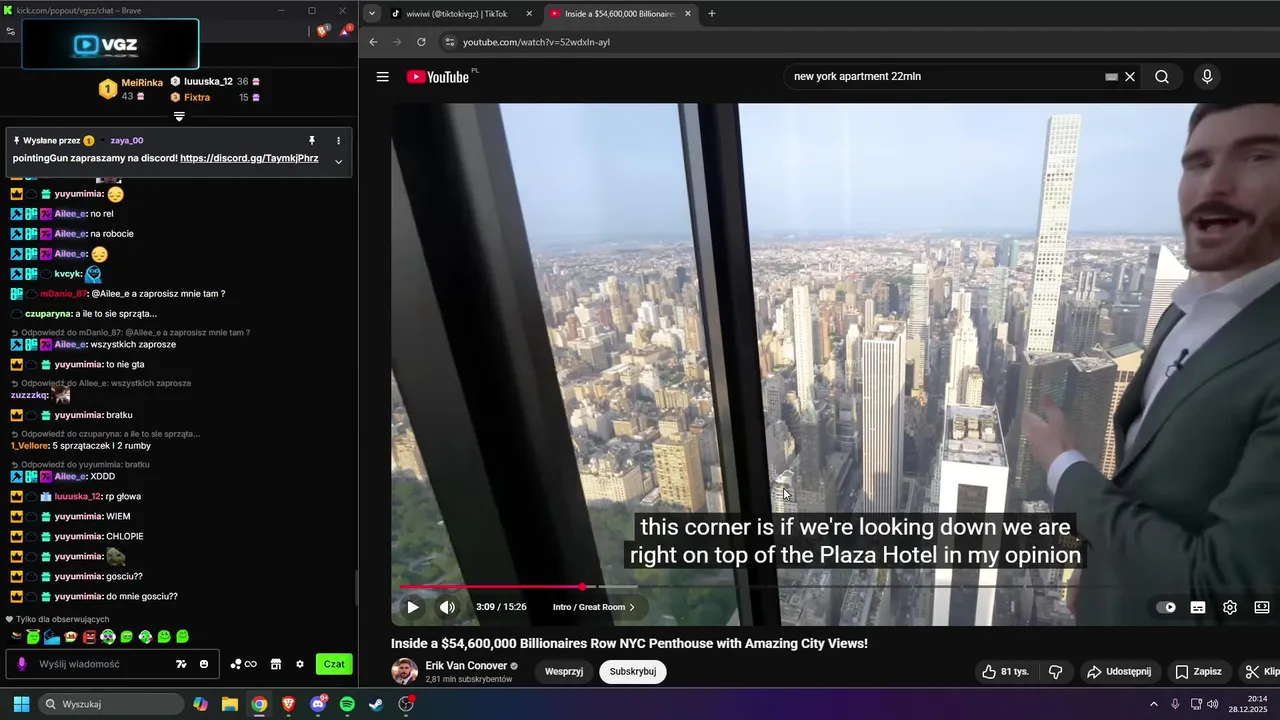
Task: Open YouTube player settings gear
Action: pos(1230,607)
